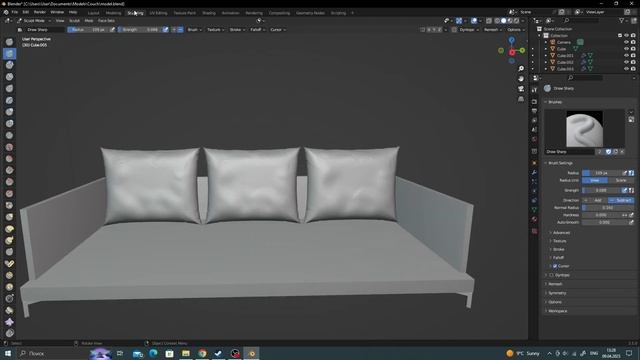Open the Stroke dropdown in the header
The width and height of the screenshot is (640, 360).
[237, 30]
